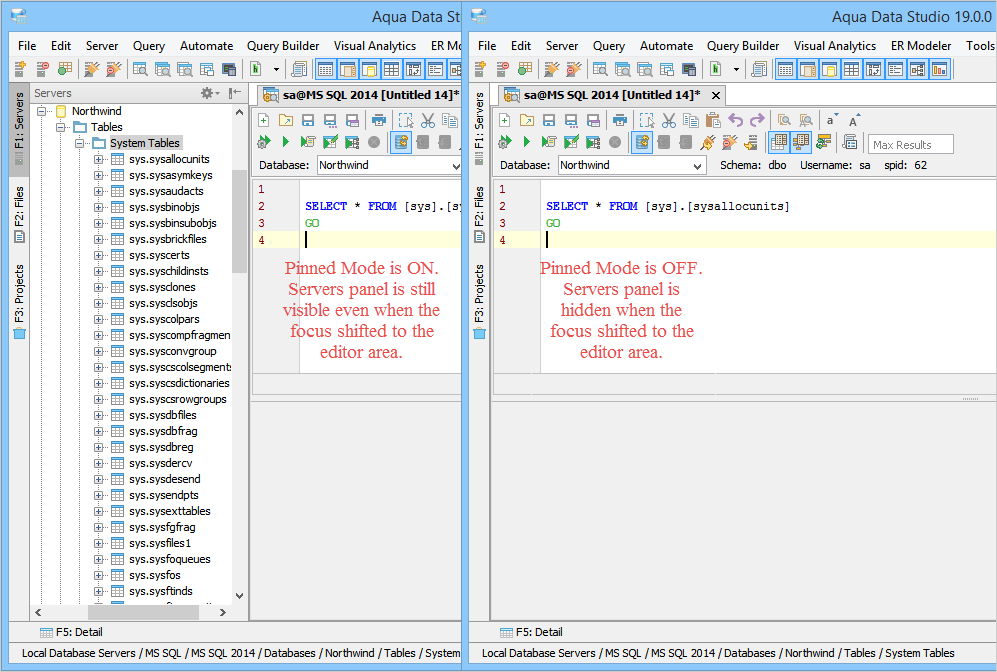Image resolution: width=997 pixels, height=672 pixels.
Task: Click the Max Results input field
Action: [x=911, y=144]
